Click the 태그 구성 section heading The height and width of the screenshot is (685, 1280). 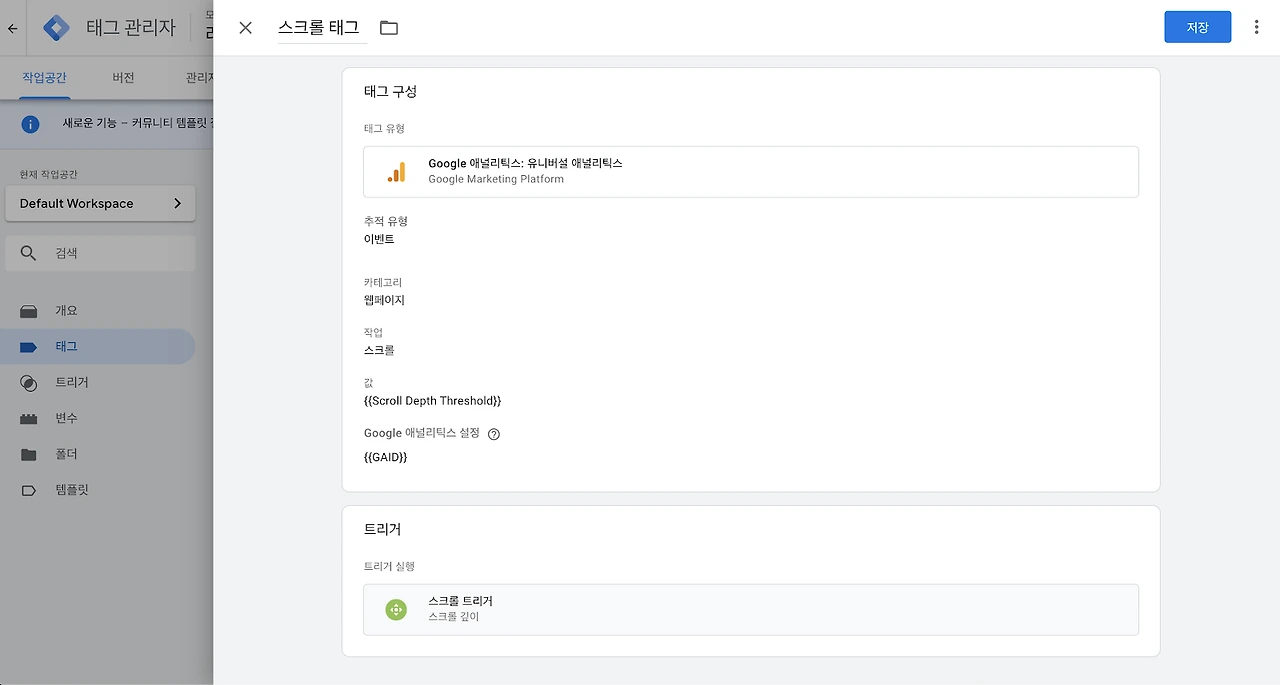pos(390,91)
